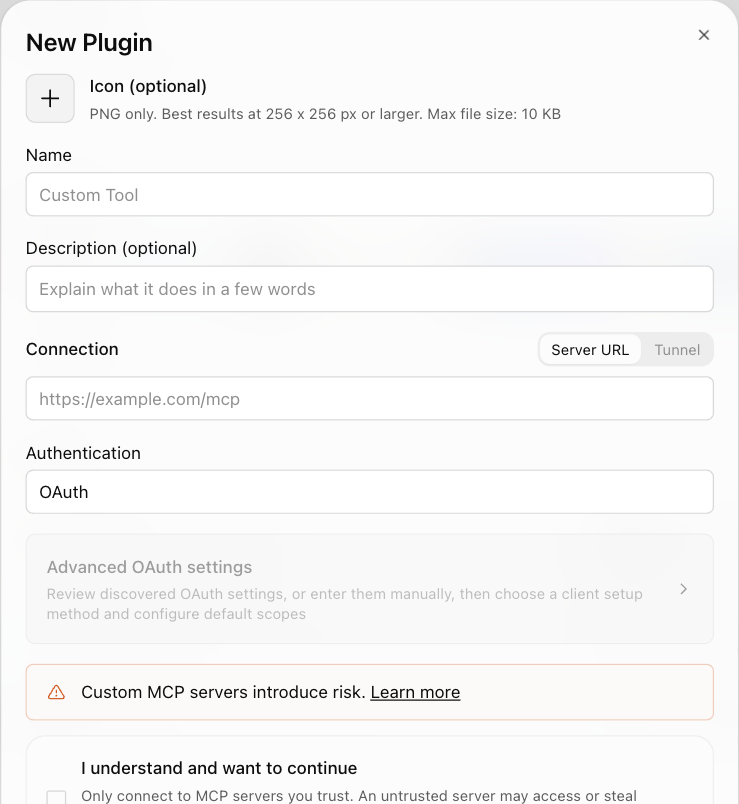The image size is (739, 804).
Task: Open the Learn more link
Action: coord(415,692)
